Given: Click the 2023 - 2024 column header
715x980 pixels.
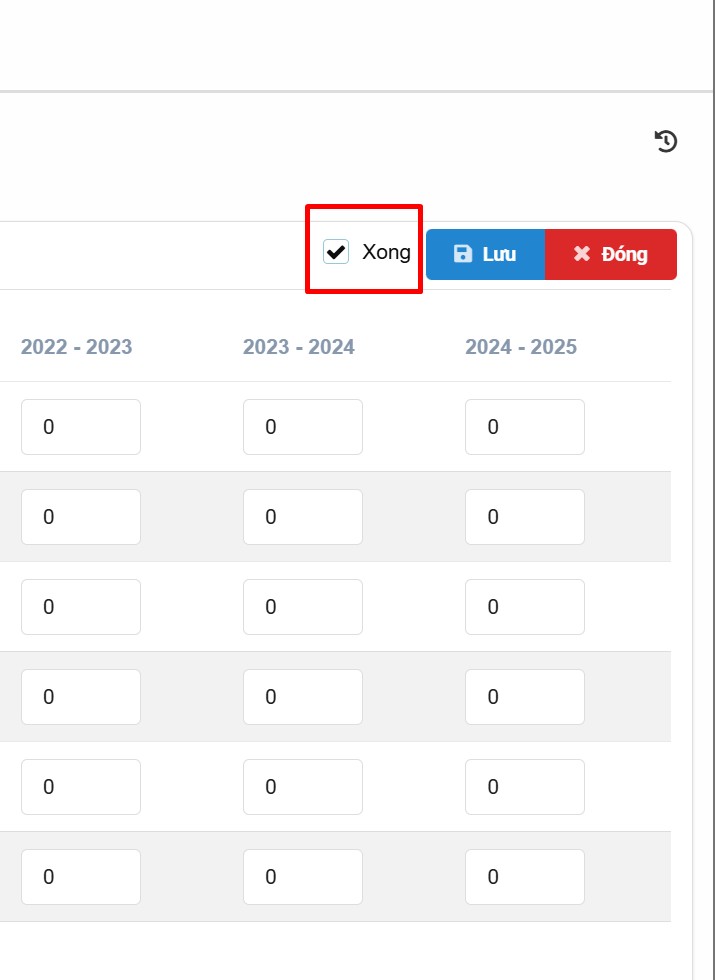Looking at the screenshot, I should [298, 347].
